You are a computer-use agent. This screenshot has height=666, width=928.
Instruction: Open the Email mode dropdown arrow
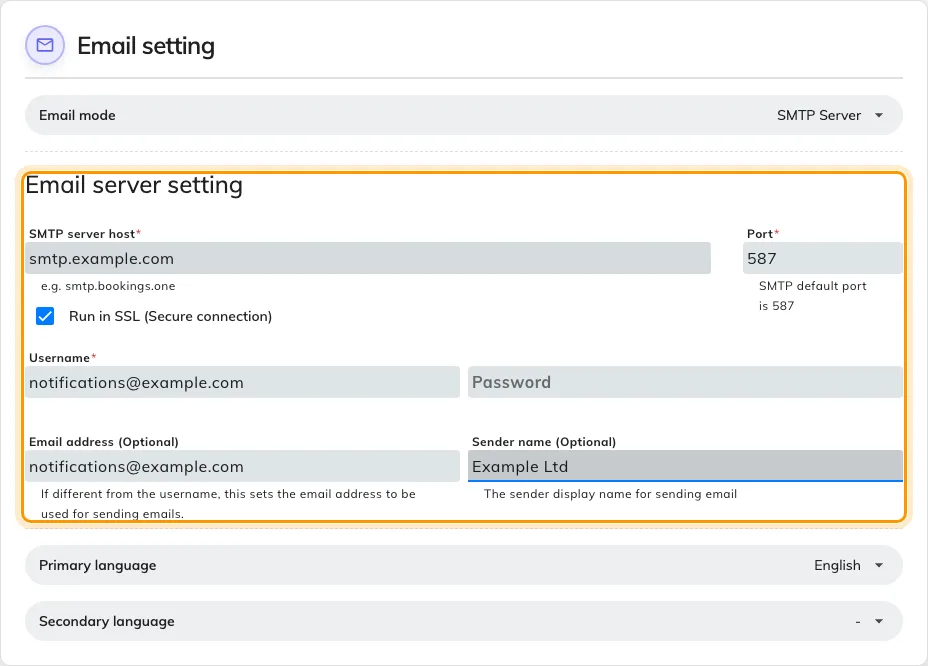point(879,115)
